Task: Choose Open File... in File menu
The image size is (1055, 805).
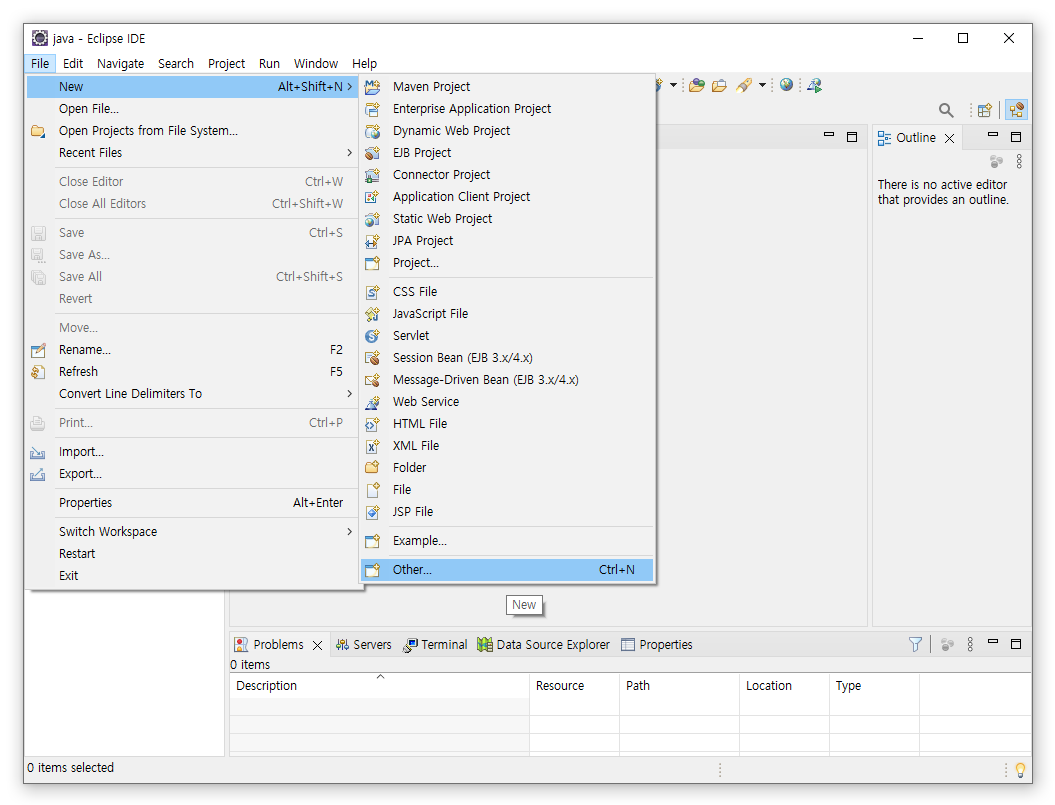Action: [x=192, y=109]
